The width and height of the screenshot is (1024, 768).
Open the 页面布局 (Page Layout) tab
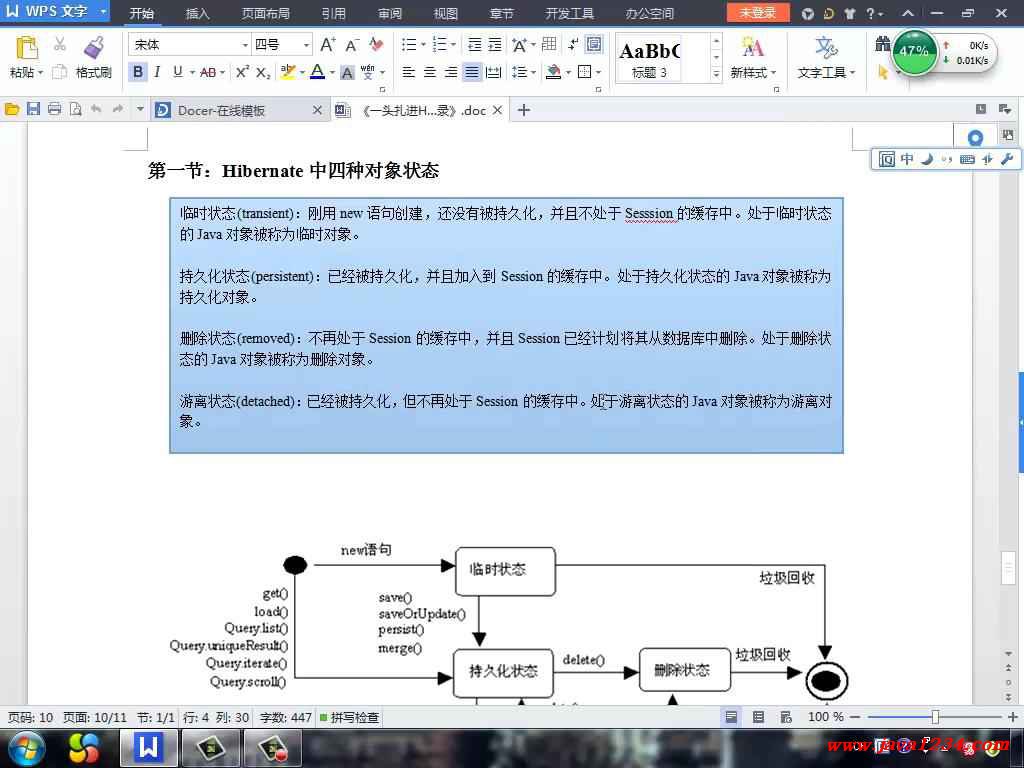[266, 14]
